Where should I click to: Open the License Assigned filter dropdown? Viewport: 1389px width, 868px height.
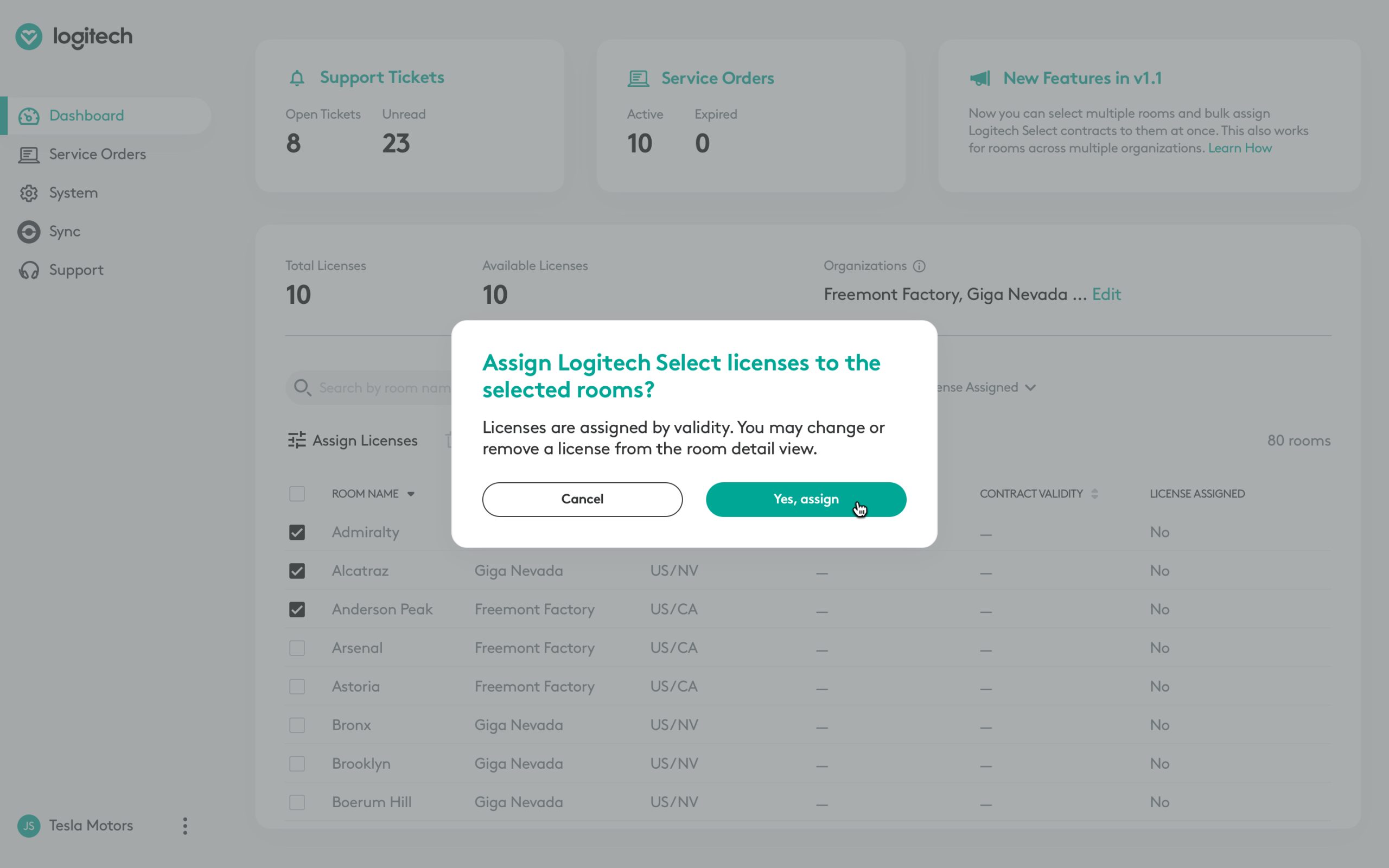click(987, 387)
